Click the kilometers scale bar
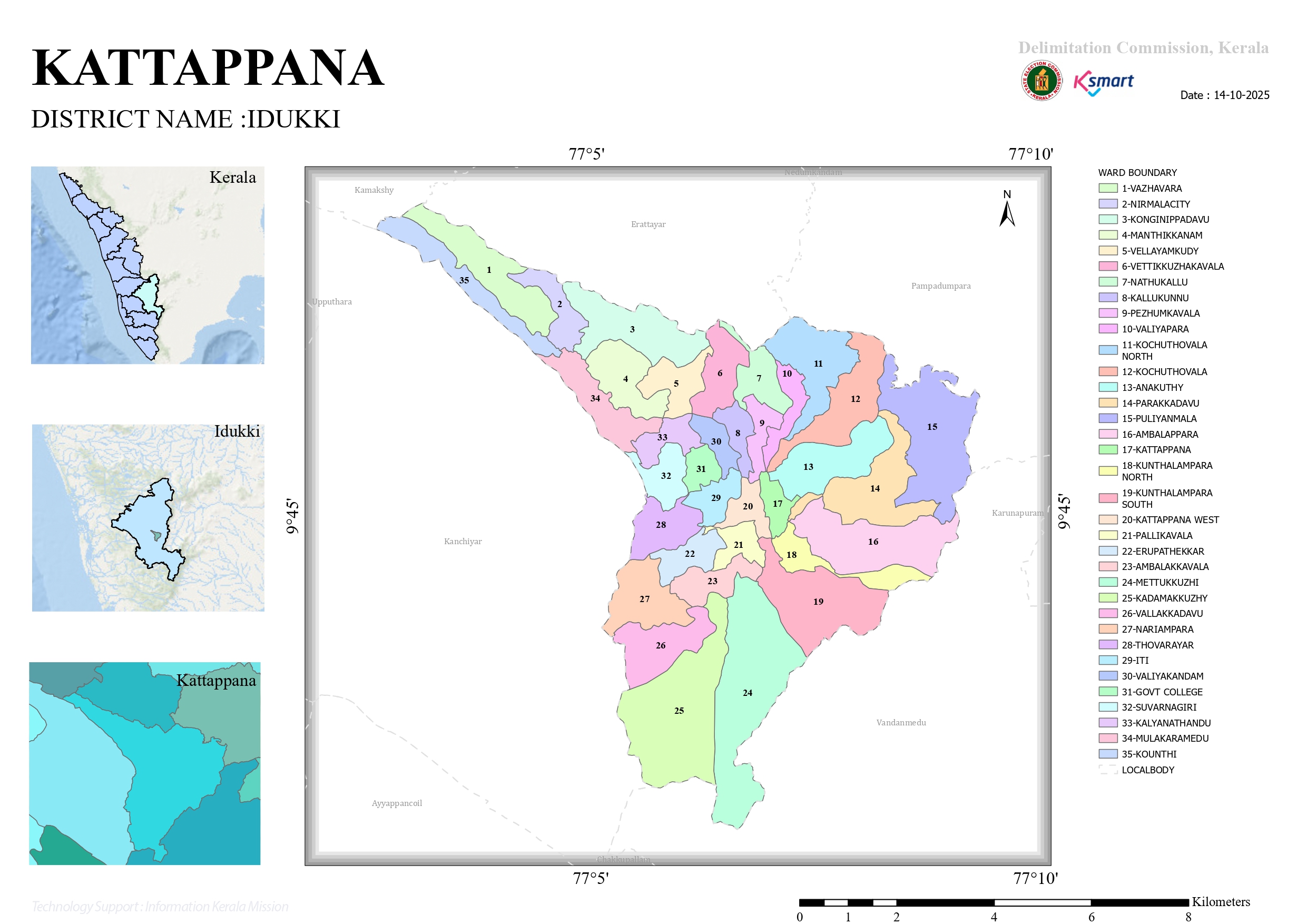The image size is (1307, 924). (x=994, y=902)
